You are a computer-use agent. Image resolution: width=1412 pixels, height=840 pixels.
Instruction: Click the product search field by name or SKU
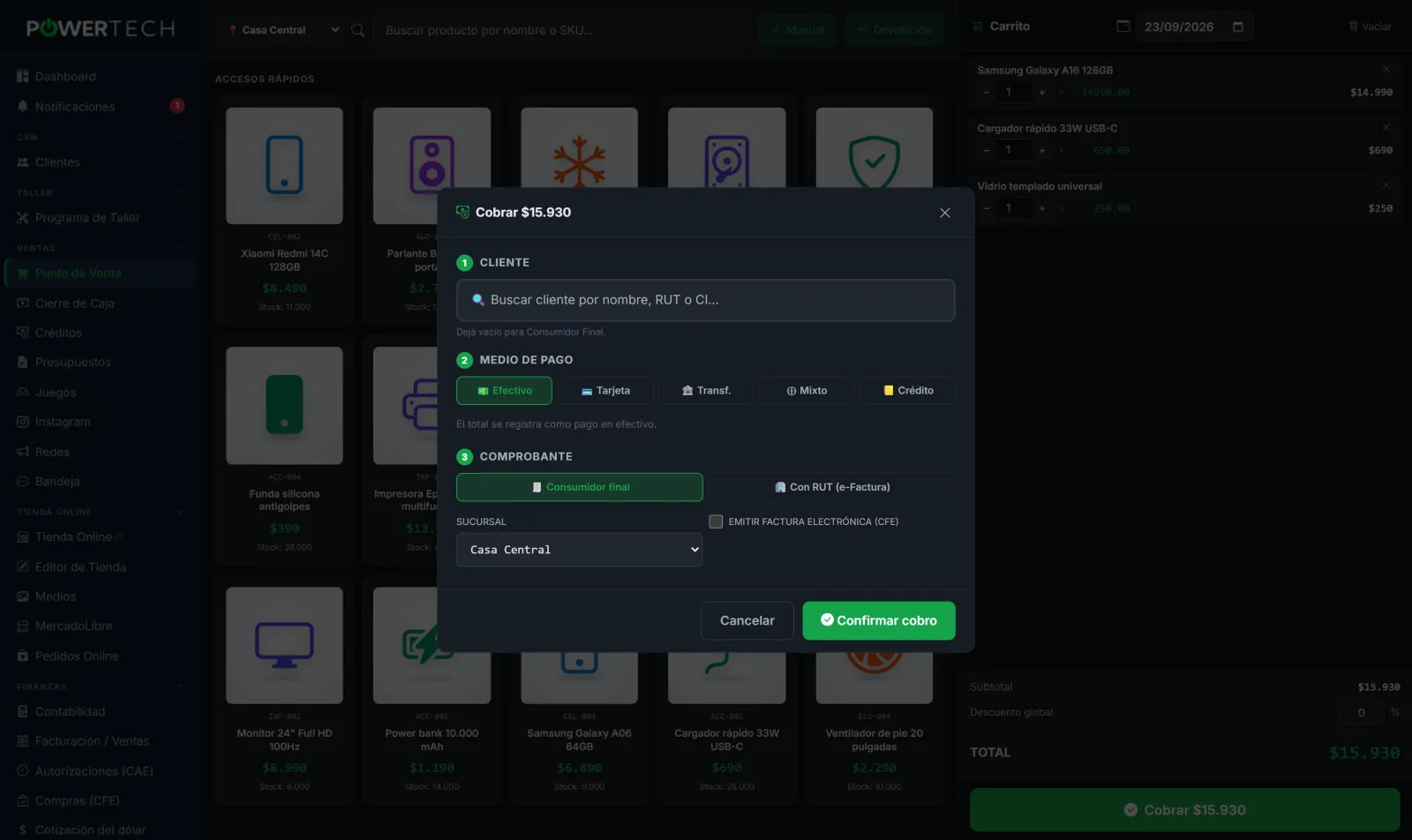coord(563,30)
